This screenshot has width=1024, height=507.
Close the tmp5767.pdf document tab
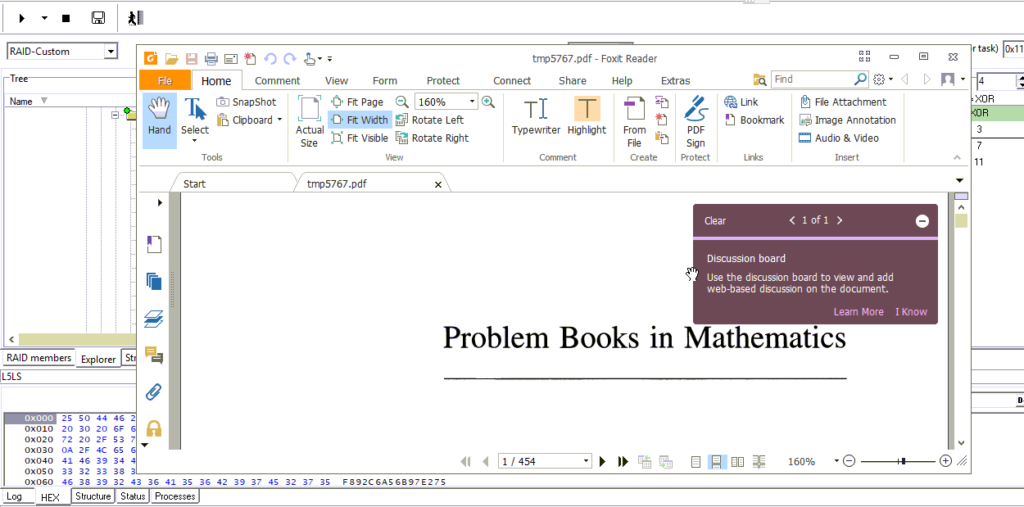pyautogui.click(x=438, y=185)
